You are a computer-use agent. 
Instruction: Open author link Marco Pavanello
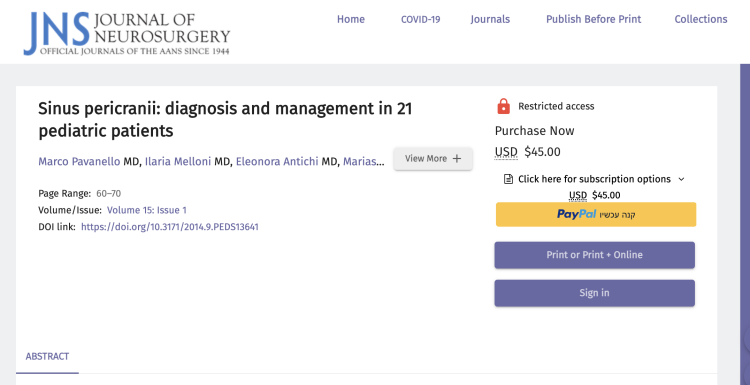pos(79,162)
